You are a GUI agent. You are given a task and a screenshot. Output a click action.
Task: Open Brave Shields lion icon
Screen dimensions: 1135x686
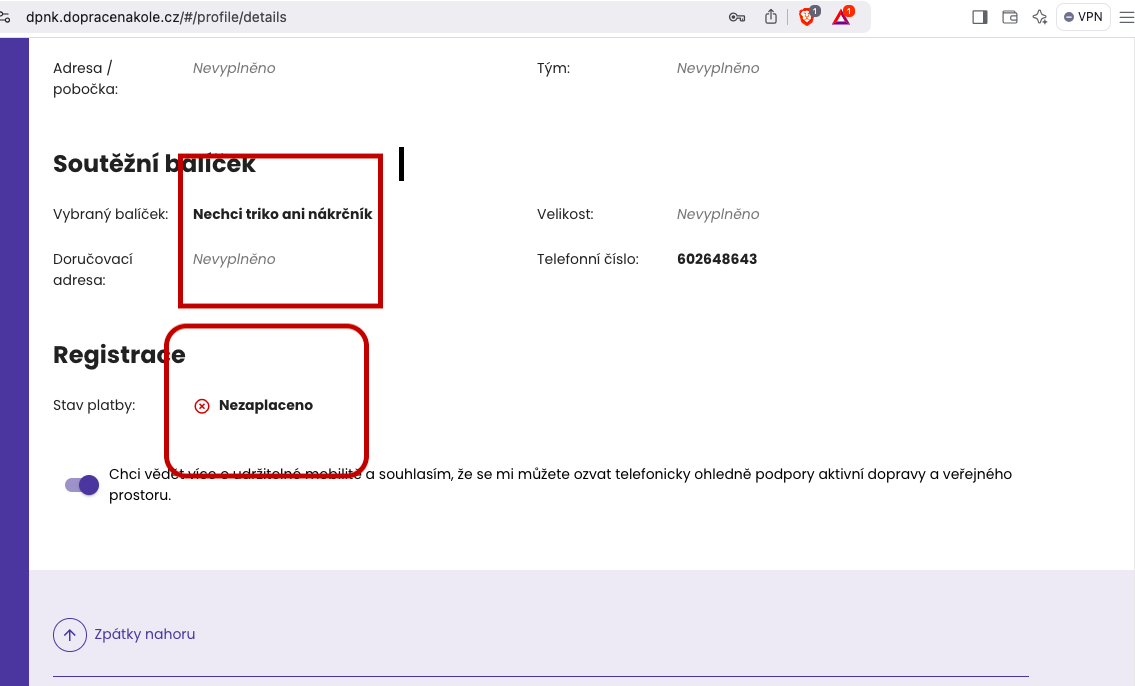pos(807,17)
